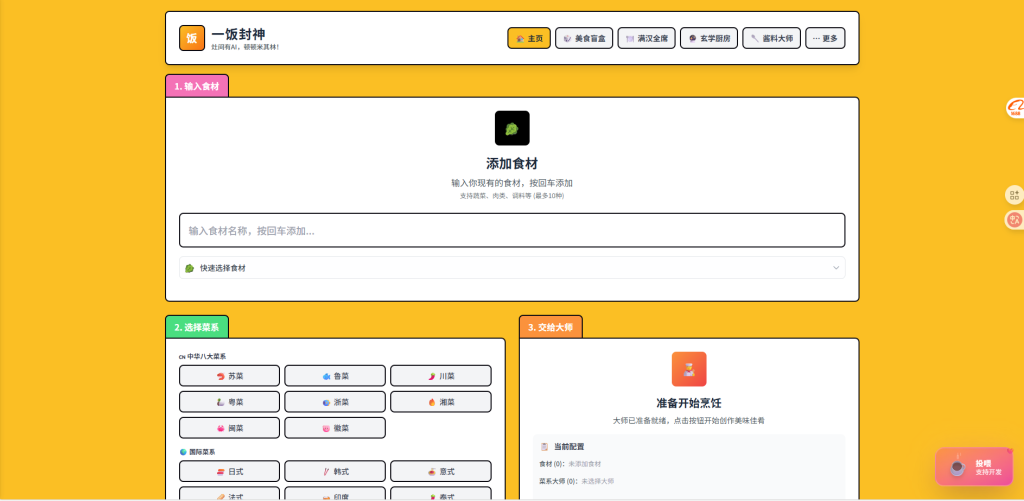
Task: Click the 国际菜系 section label
Action: (x=202, y=452)
